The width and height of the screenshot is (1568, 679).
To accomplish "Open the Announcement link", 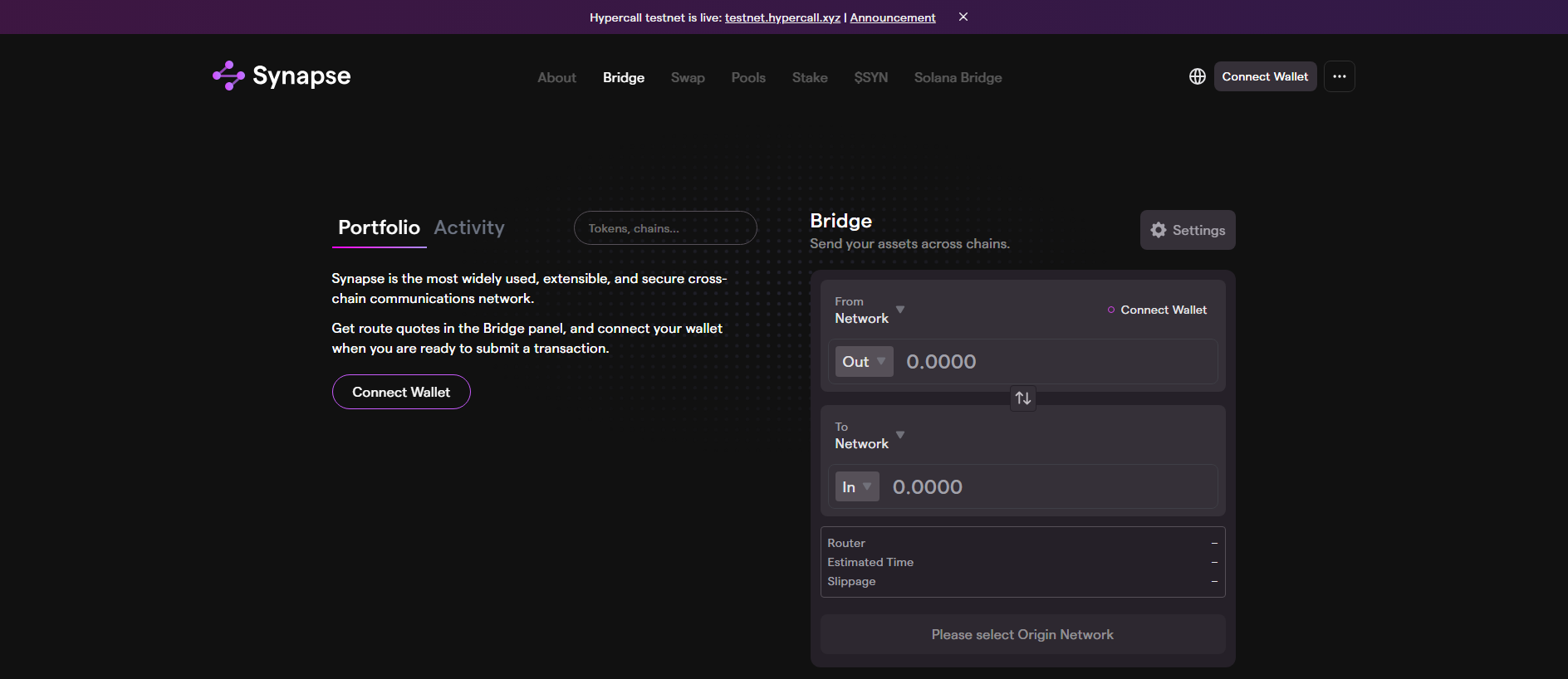I will 893,17.
